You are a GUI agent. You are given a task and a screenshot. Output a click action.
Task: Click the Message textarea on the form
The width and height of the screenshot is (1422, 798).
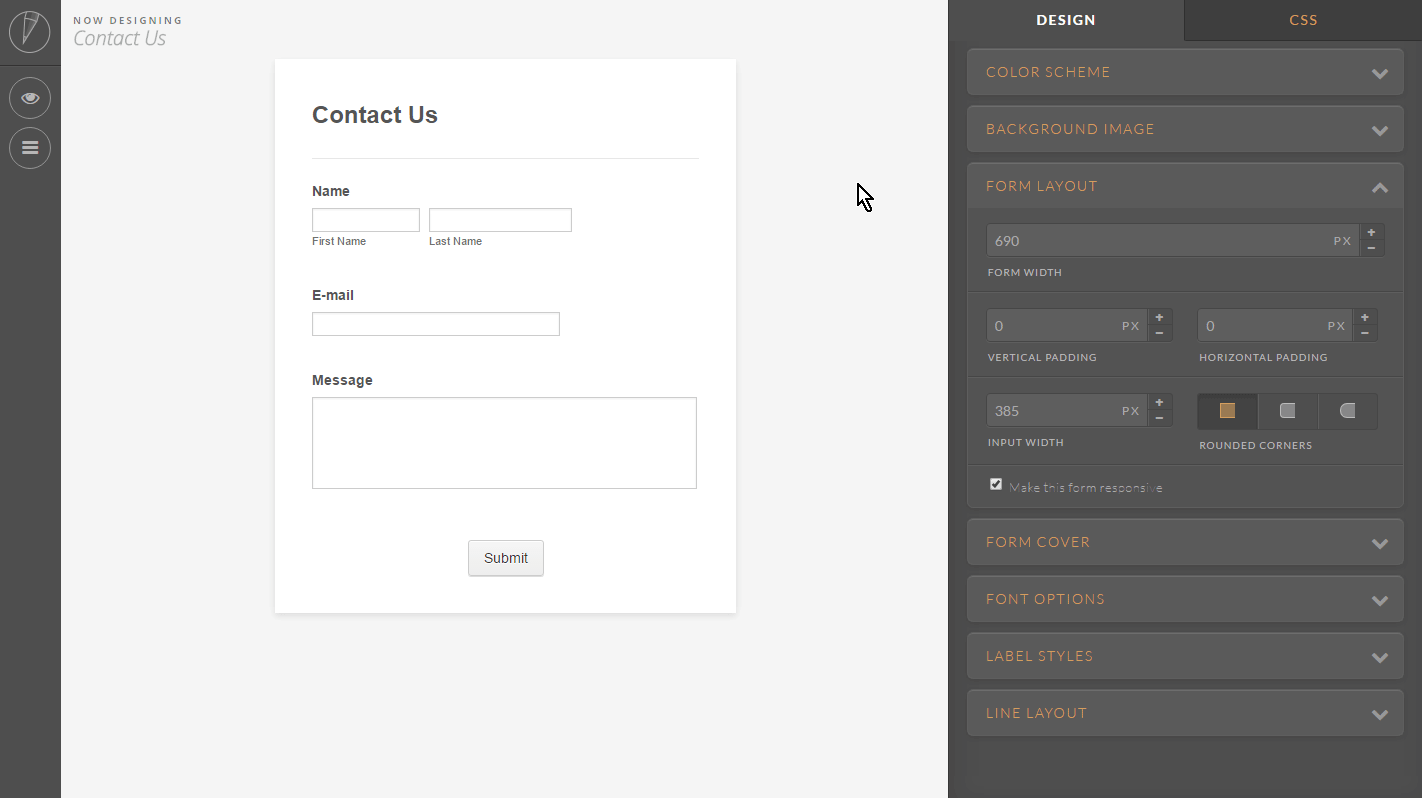tap(504, 442)
